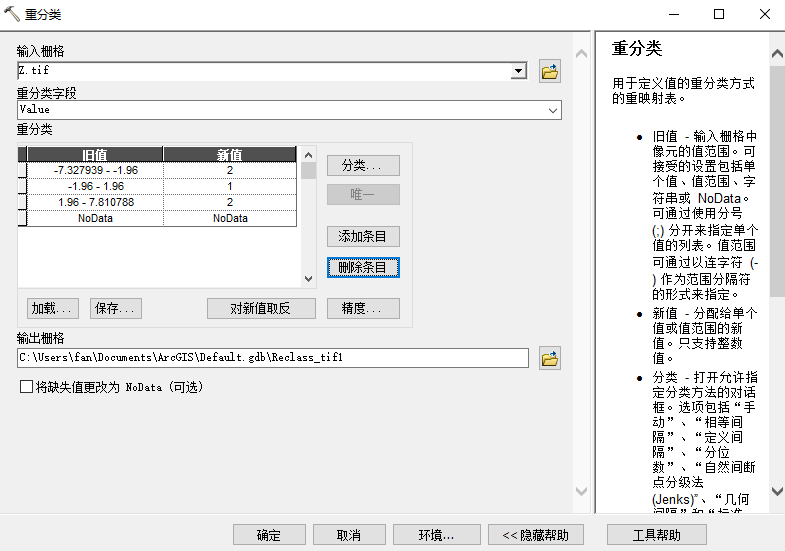The height and width of the screenshot is (551, 785).
Task: Click the 唯一 unique button
Action: [x=363, y=195]
